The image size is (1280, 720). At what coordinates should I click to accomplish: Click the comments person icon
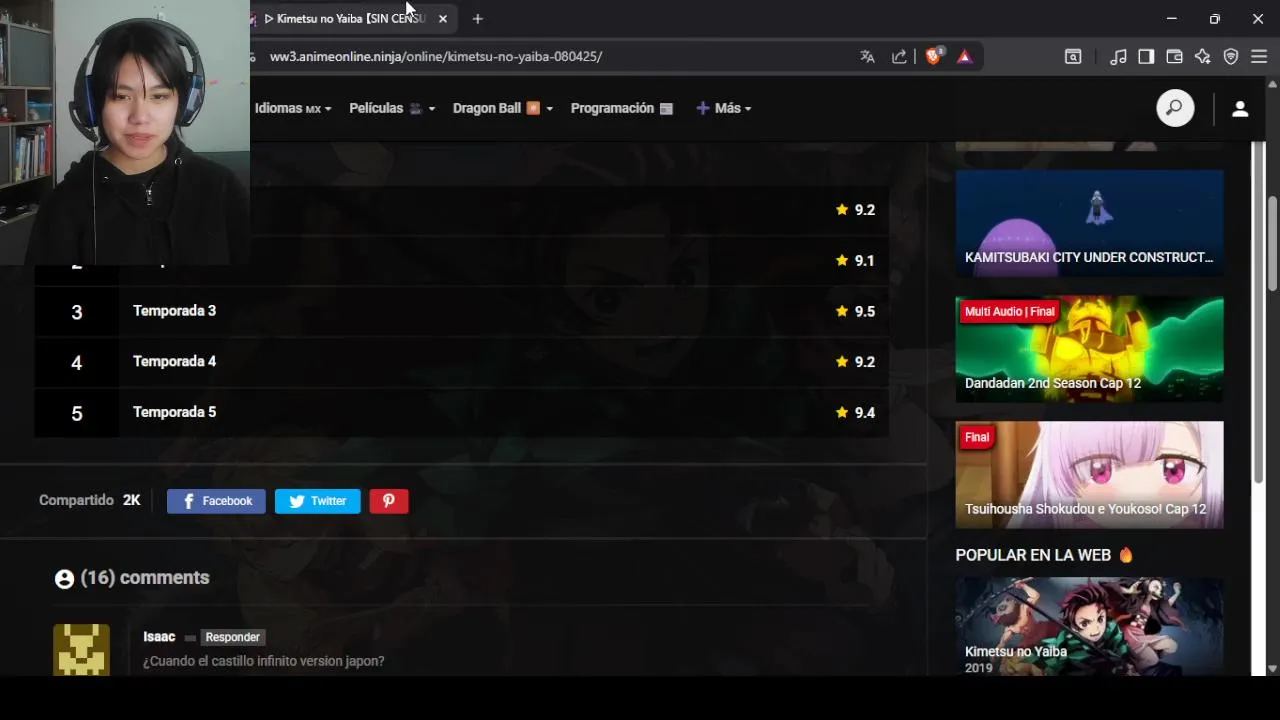tap(64, 579)
